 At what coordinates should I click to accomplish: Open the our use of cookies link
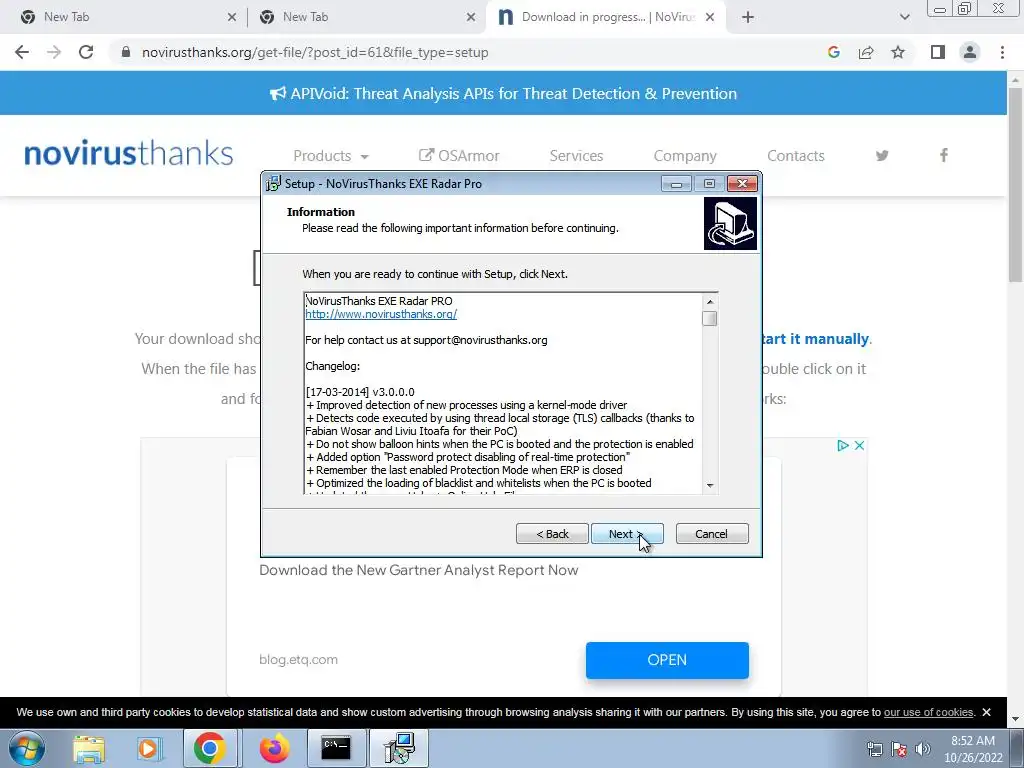(928, 712)
